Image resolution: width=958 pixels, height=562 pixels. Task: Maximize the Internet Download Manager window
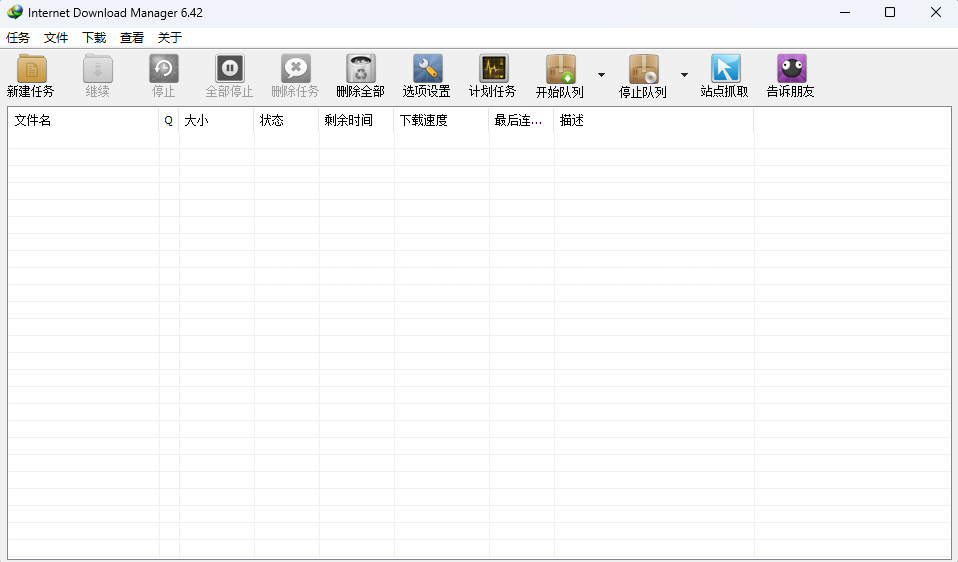(890, 12)
